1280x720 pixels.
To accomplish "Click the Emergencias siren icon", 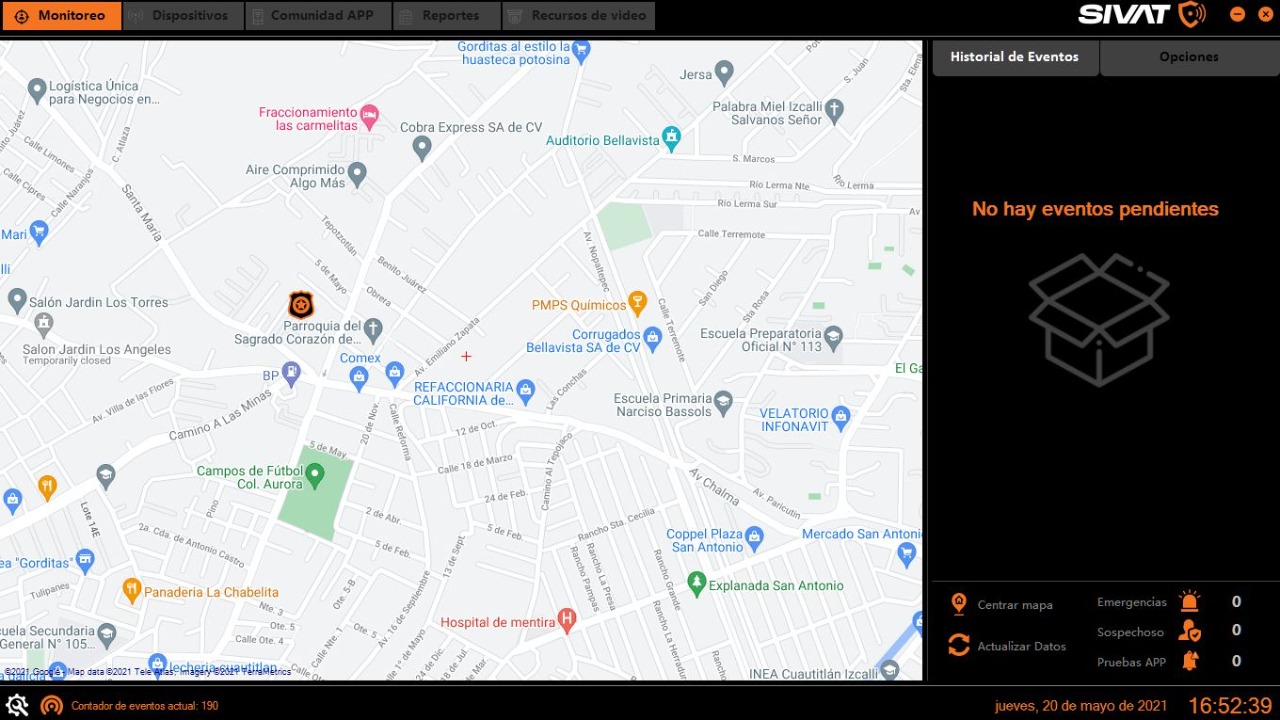I will [x=1189, y=602].
